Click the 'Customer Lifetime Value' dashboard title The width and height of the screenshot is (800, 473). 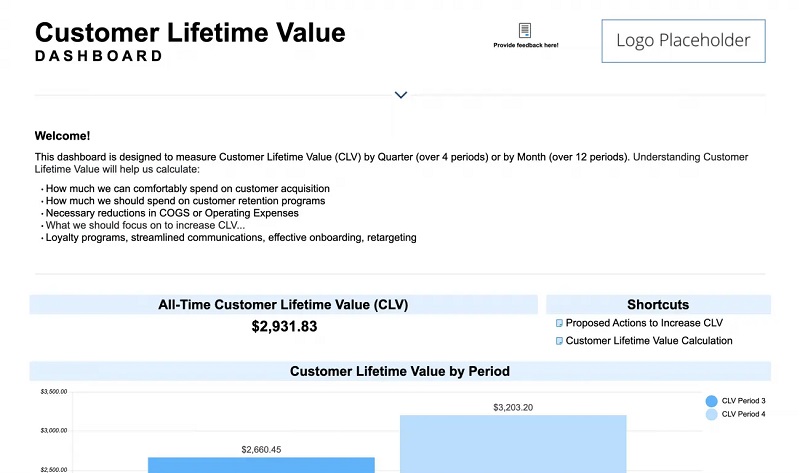(190, 32)
